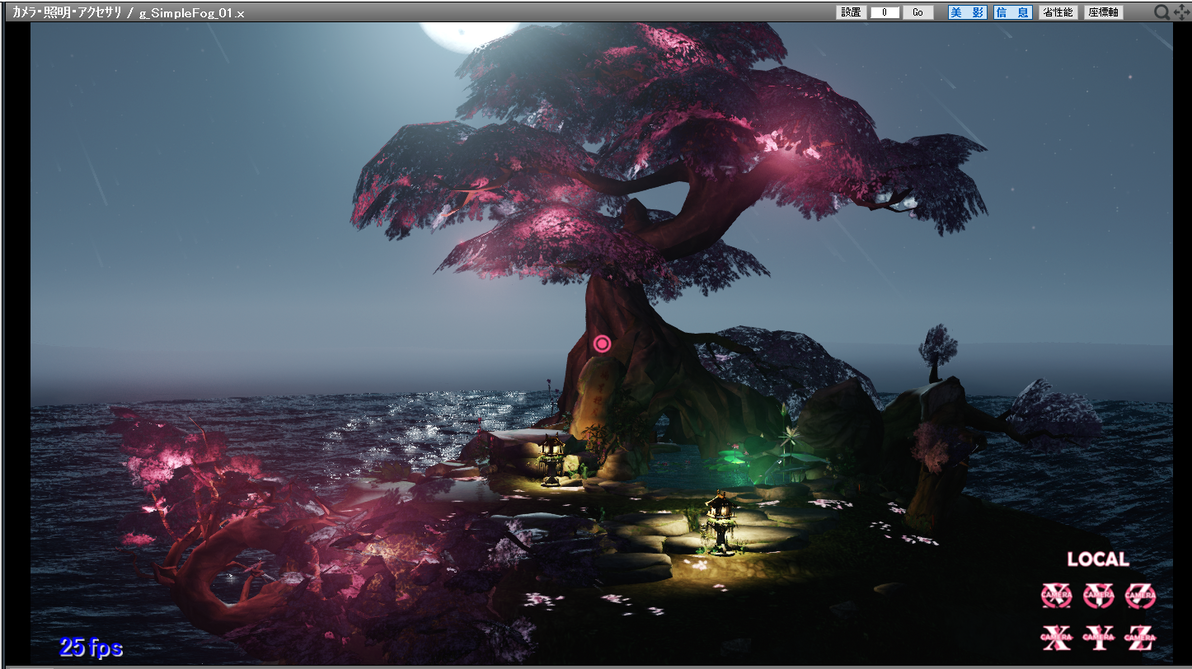
Task: Switch the LOCAL coordinate mode label
Action: [1098, 560]
